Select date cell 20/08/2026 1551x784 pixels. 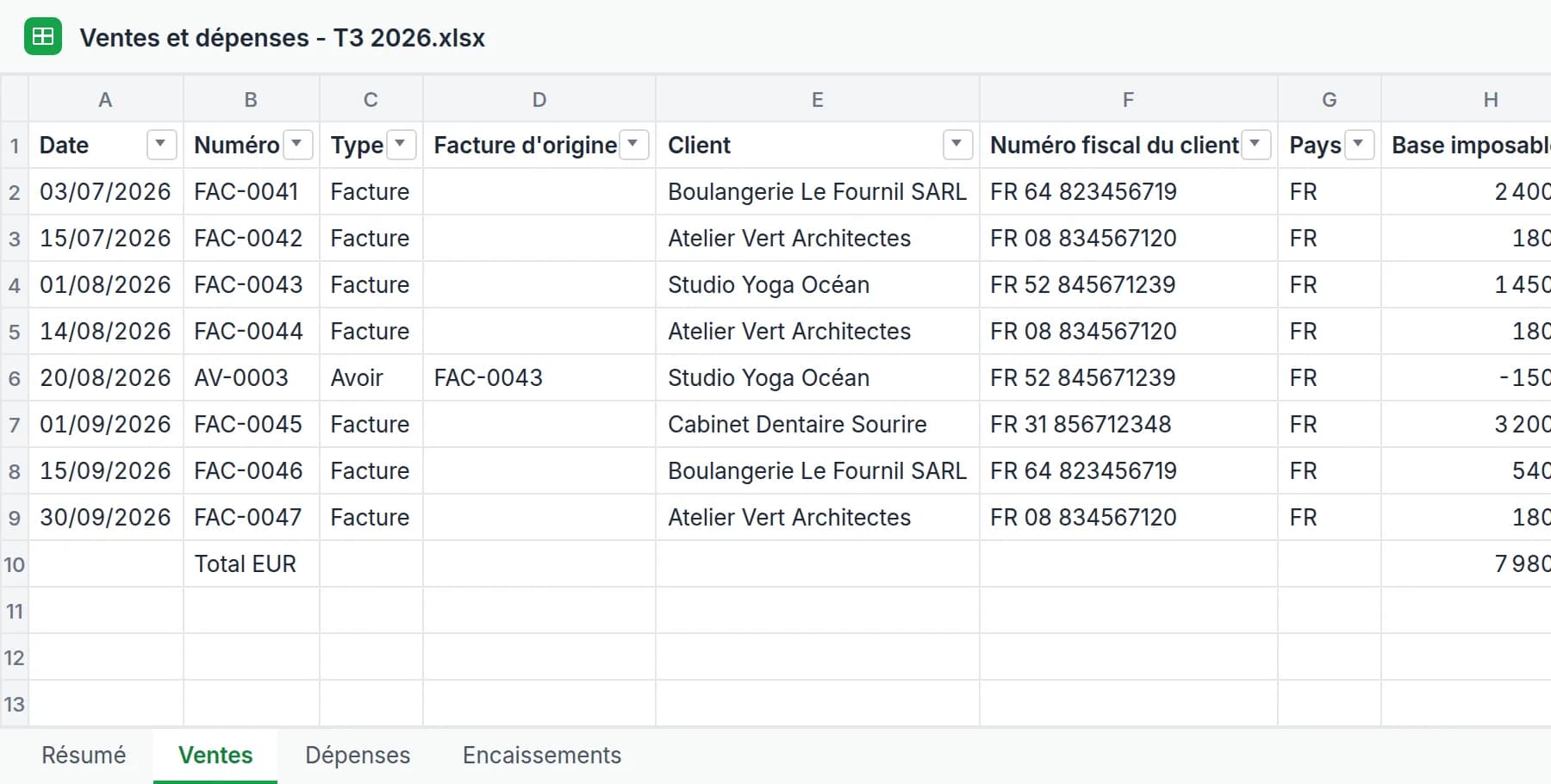coord(106,378)
